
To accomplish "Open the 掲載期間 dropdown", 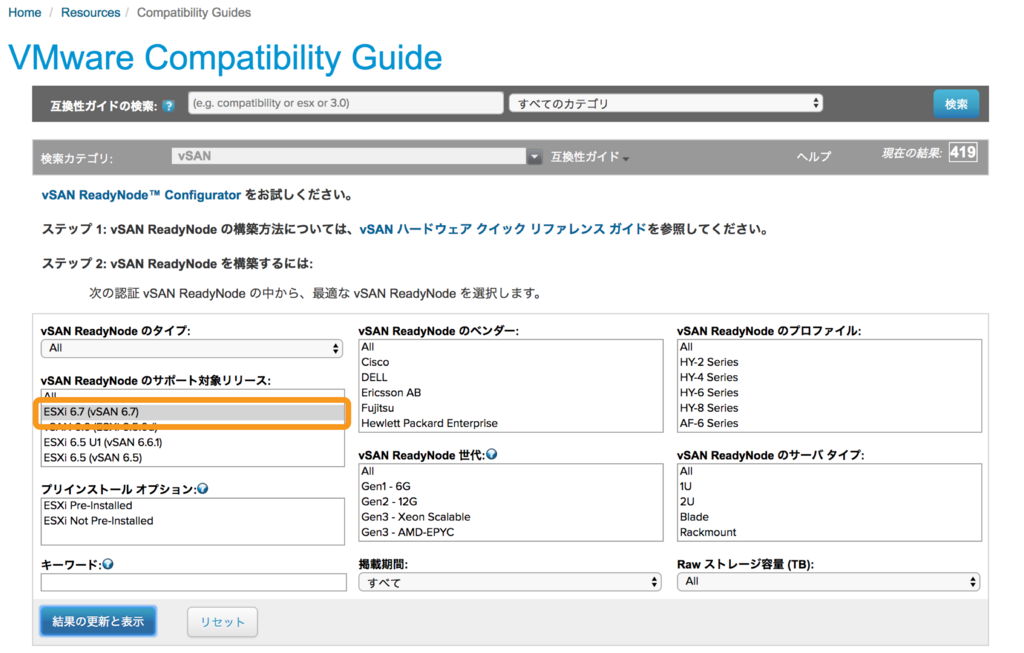I will pos(509,582).
